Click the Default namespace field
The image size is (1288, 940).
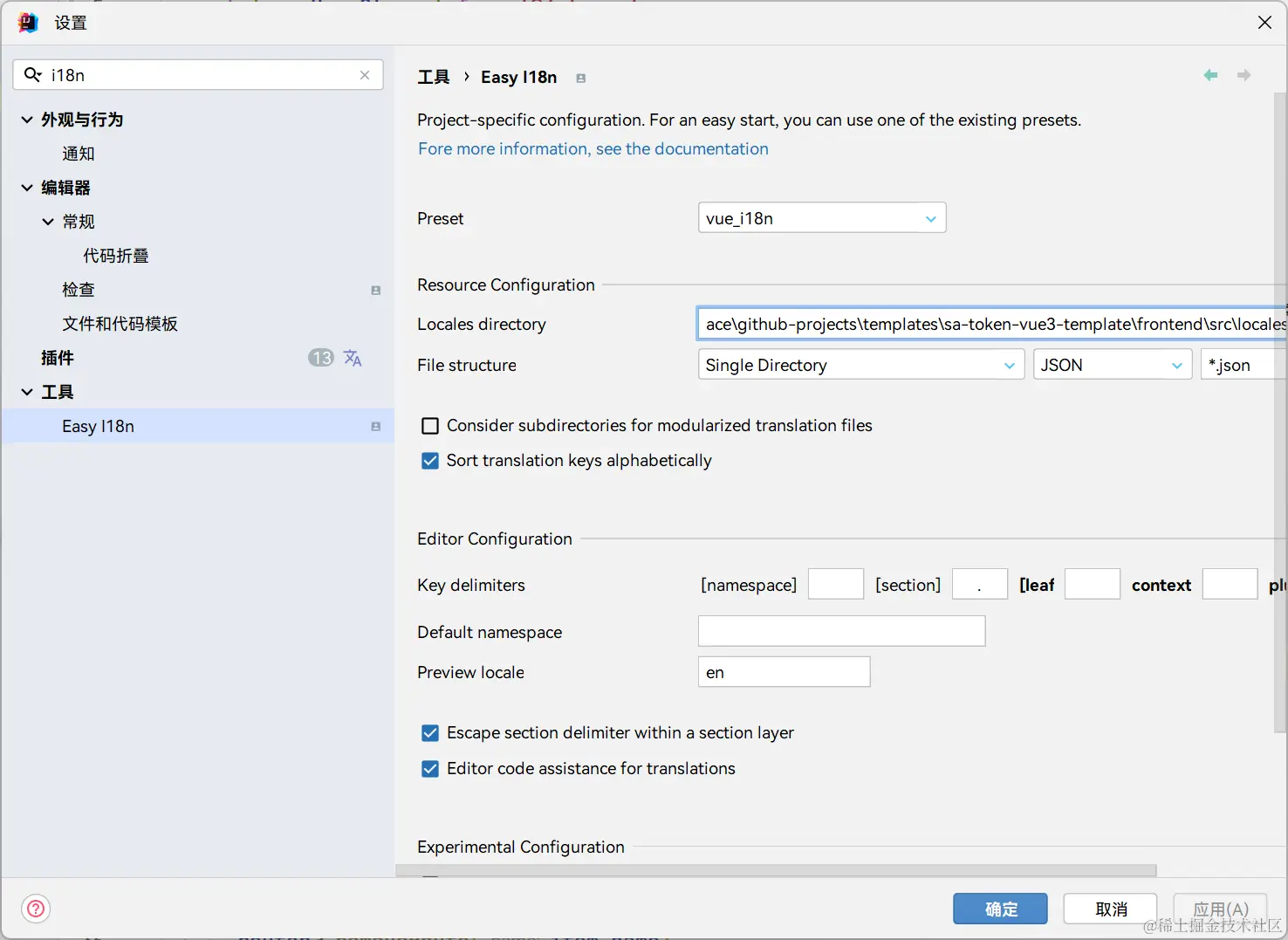(842, 631)
